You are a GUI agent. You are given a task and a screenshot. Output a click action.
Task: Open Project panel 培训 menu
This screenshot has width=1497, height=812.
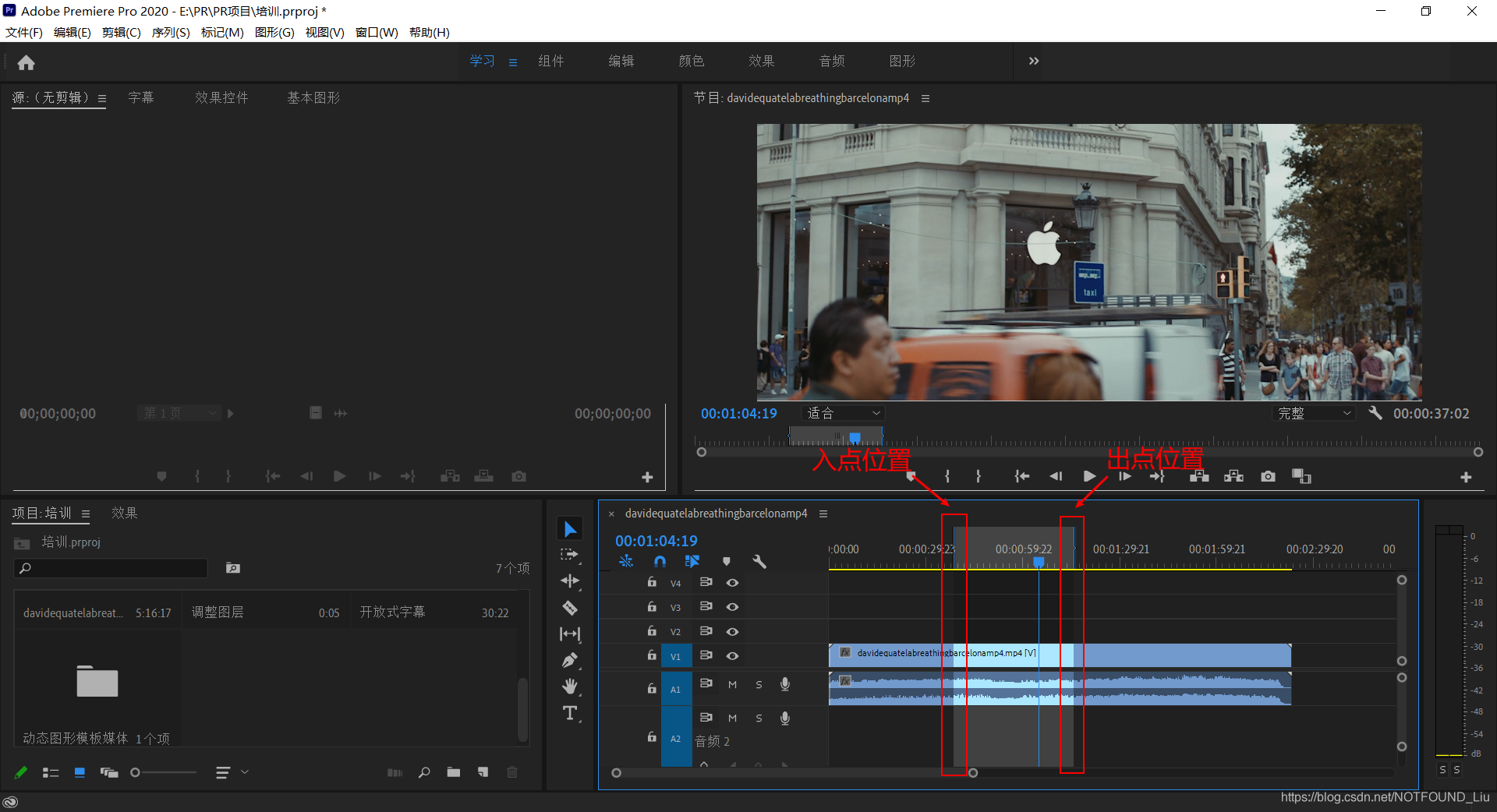point(86,514)
